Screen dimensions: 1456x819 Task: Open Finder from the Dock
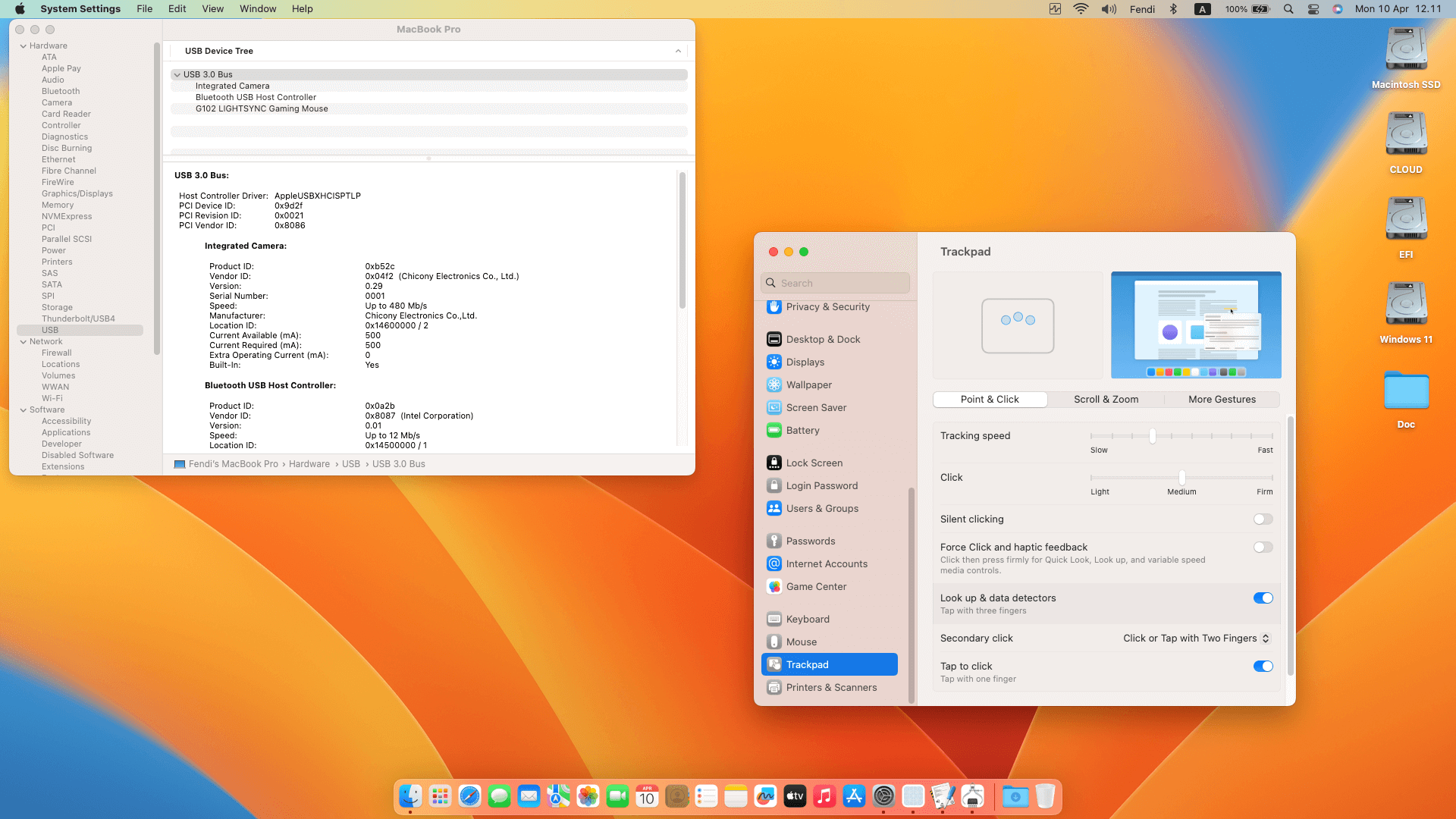click(x=410, y=796)
